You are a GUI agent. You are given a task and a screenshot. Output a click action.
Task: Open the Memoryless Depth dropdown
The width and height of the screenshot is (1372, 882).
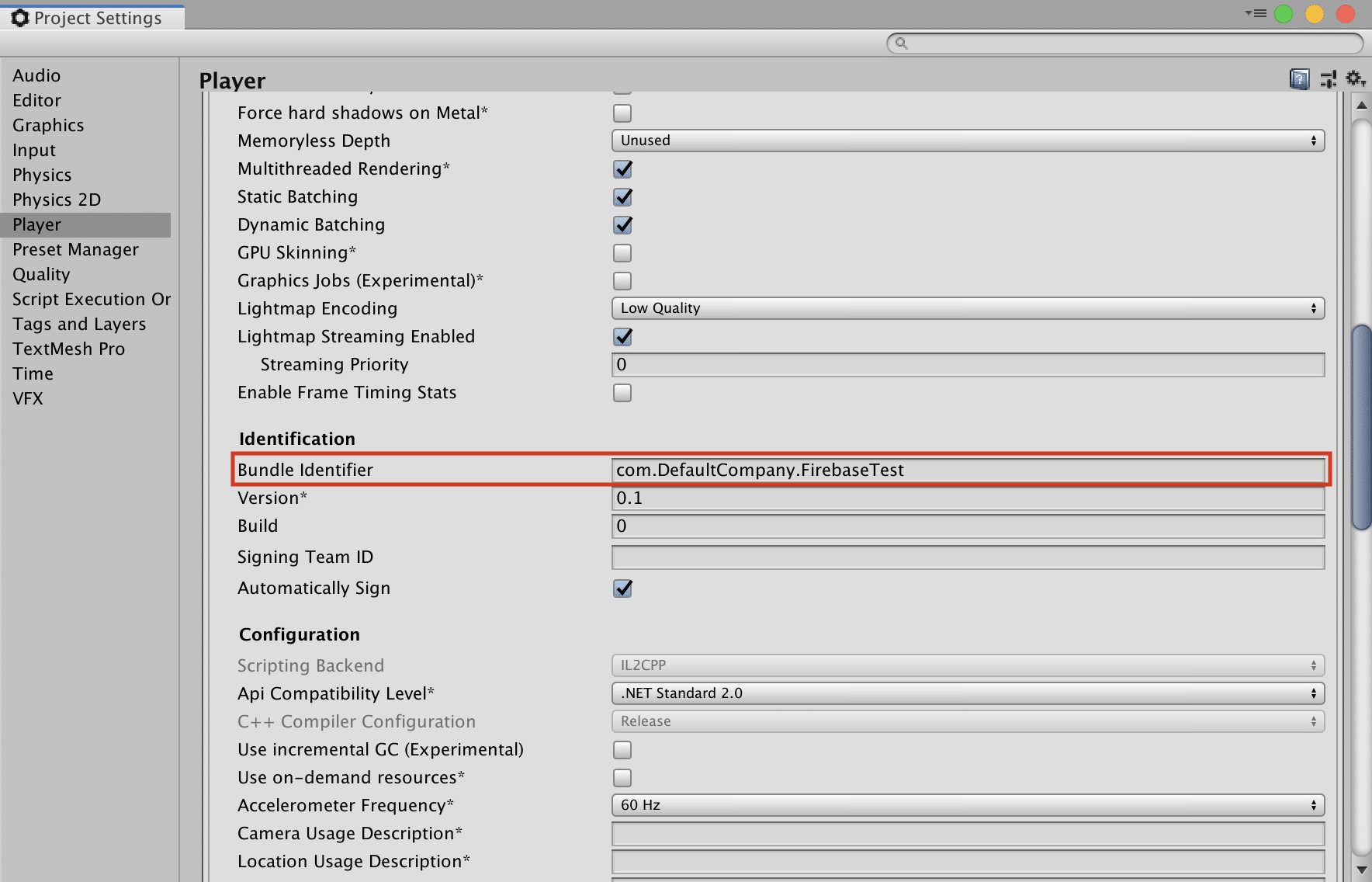966,141
